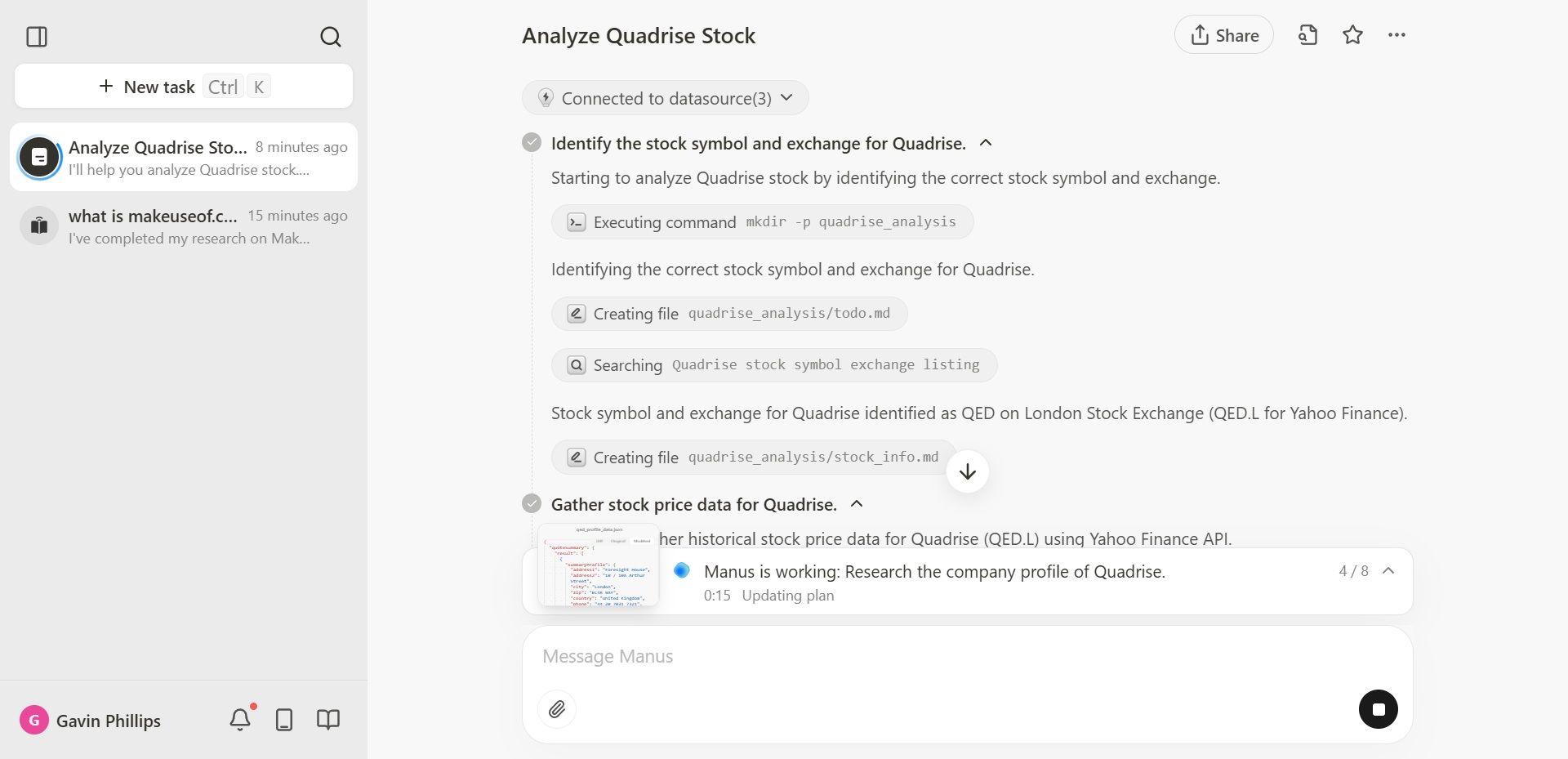Star the Analyze Quadrise Stock task
Viewport: 1568px width, 759px height.
pos(1352,35)
